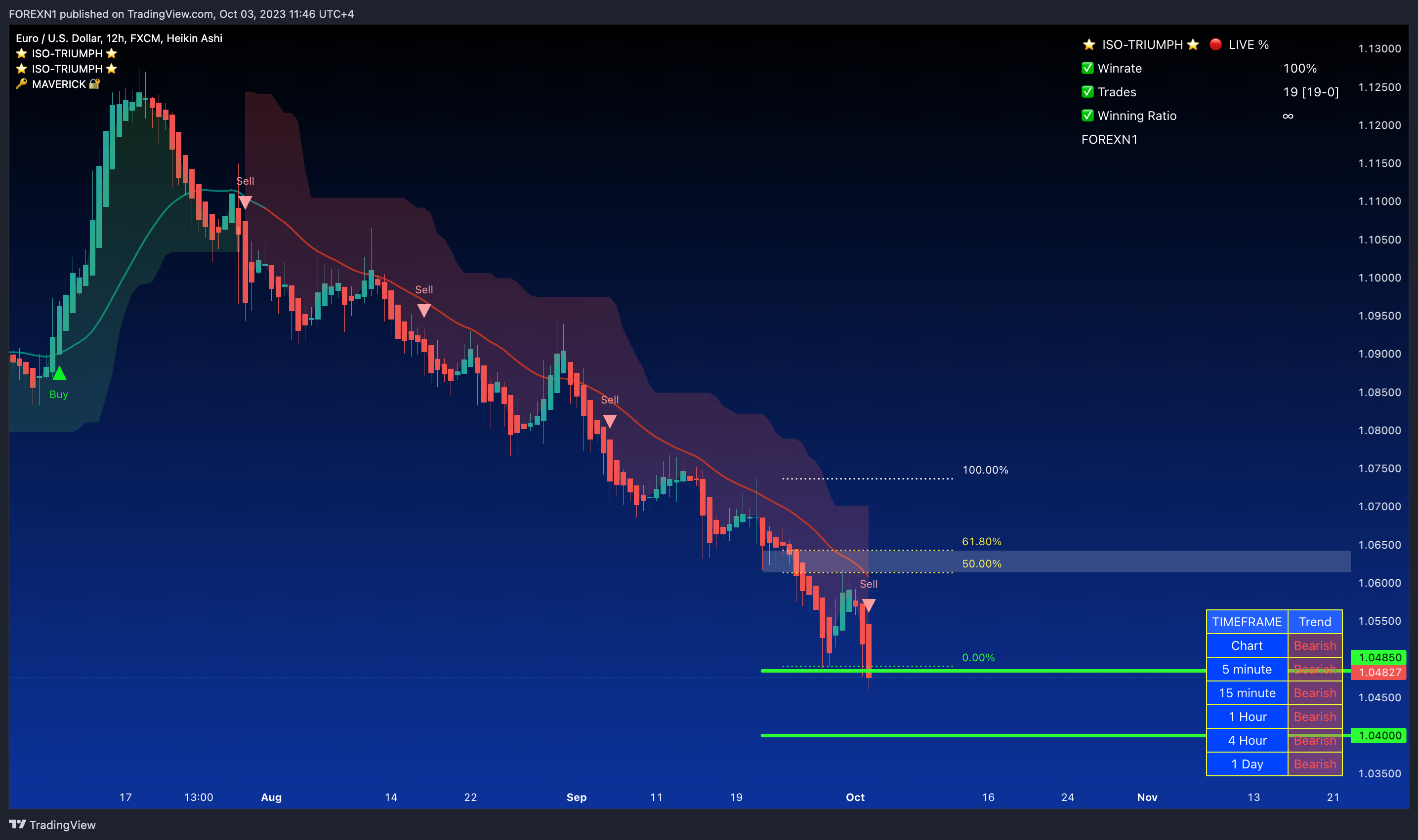The image size is (1418, 840).
Task: Click the 15 minute timeframe cell
Action: [x=1247, y=693]
